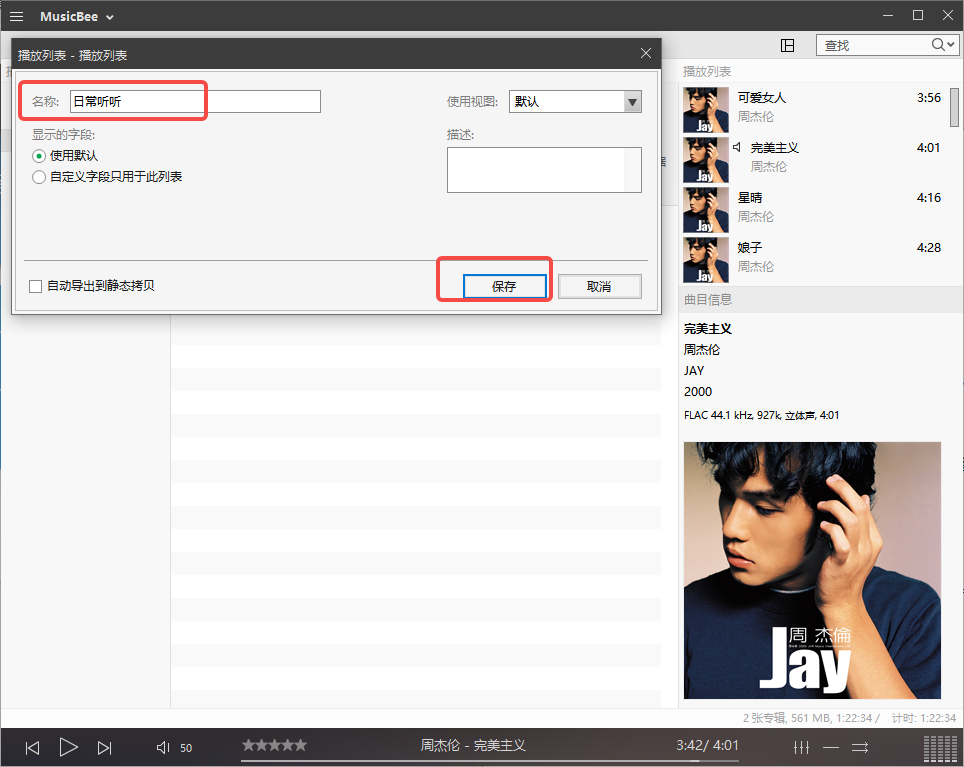Click the 取消 button

[x=599, y=286]
